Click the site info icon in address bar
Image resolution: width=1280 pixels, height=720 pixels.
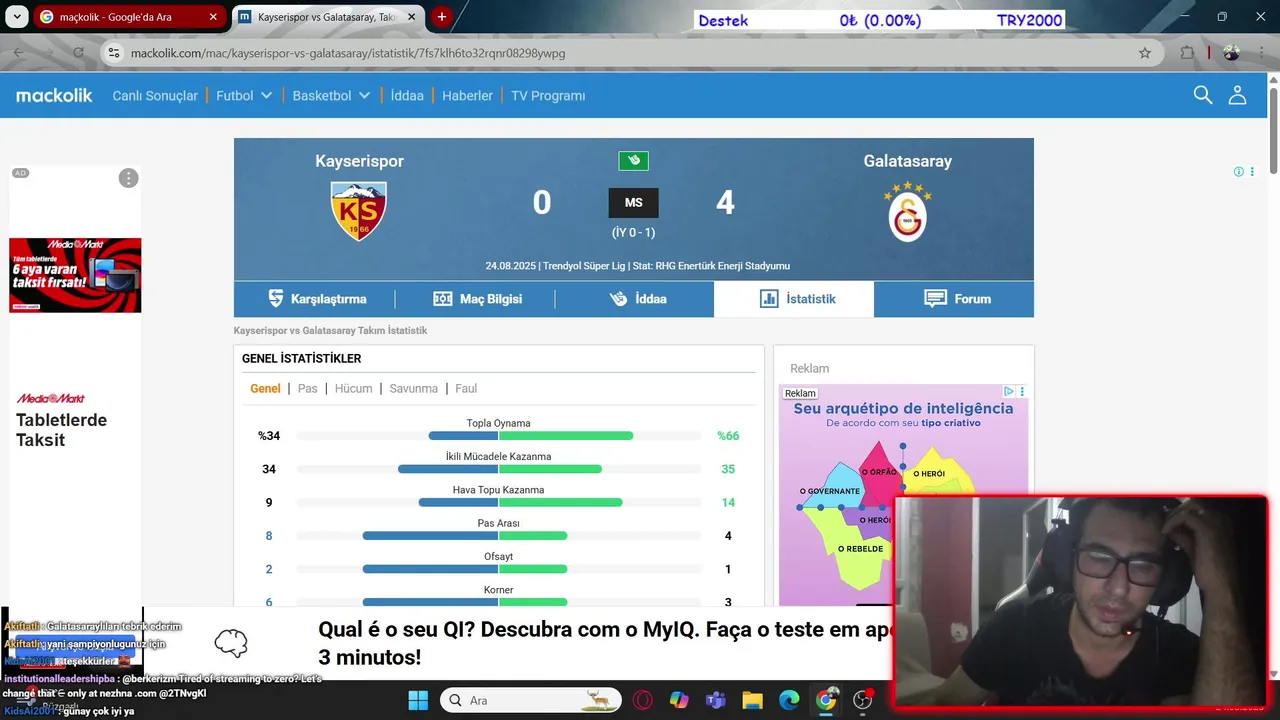coord(113,53)
